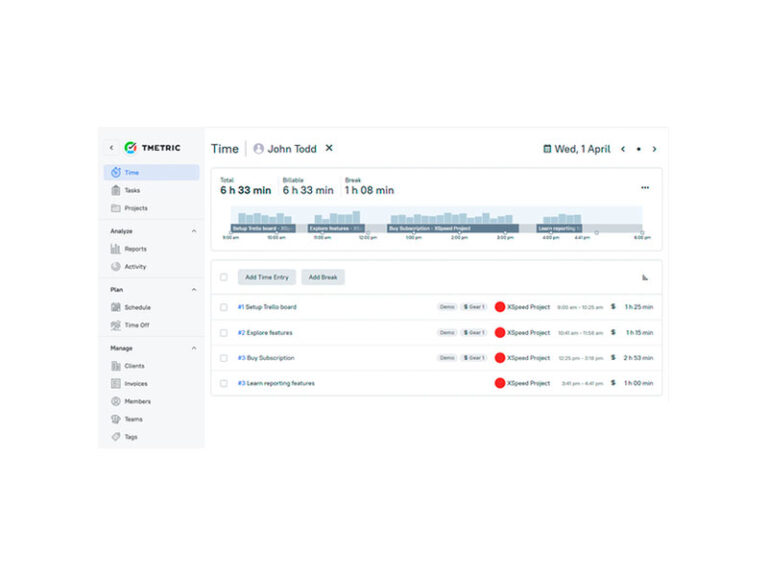The image size is (768, 576).
Task: Click Add Break button
Action: click(x=323, y=277)
